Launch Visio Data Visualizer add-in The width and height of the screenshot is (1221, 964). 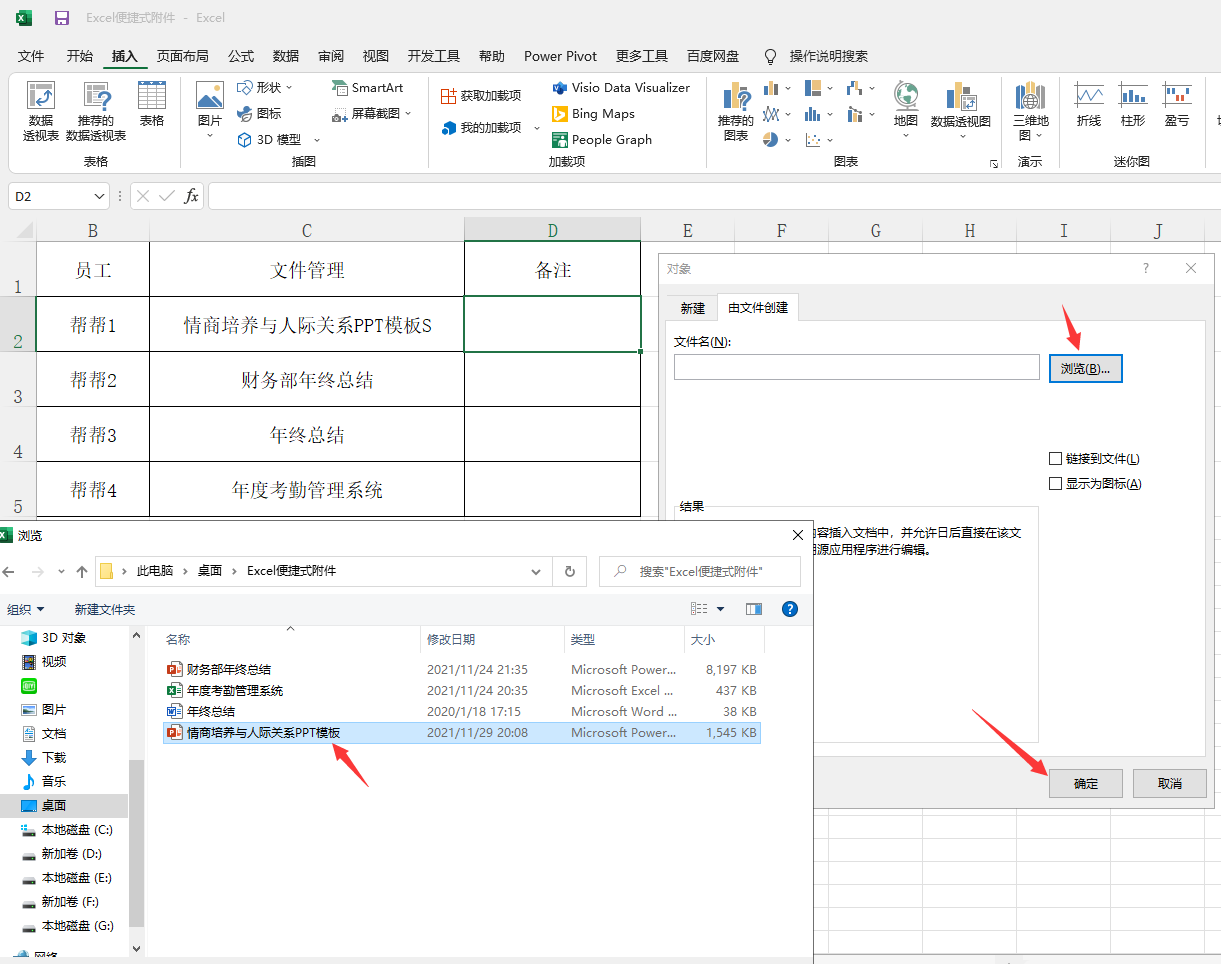point(621,88)
